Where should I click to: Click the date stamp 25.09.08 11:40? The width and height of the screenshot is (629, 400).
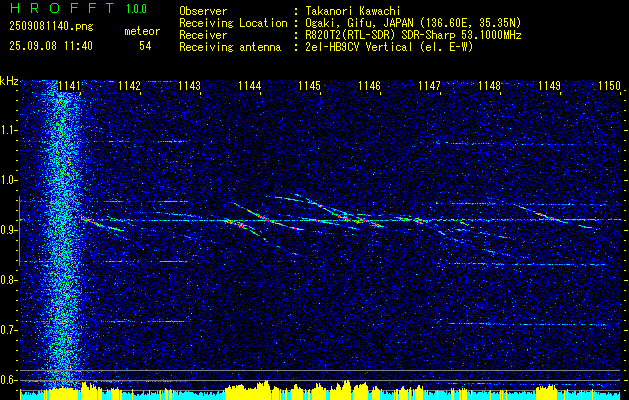pos(51,46)
